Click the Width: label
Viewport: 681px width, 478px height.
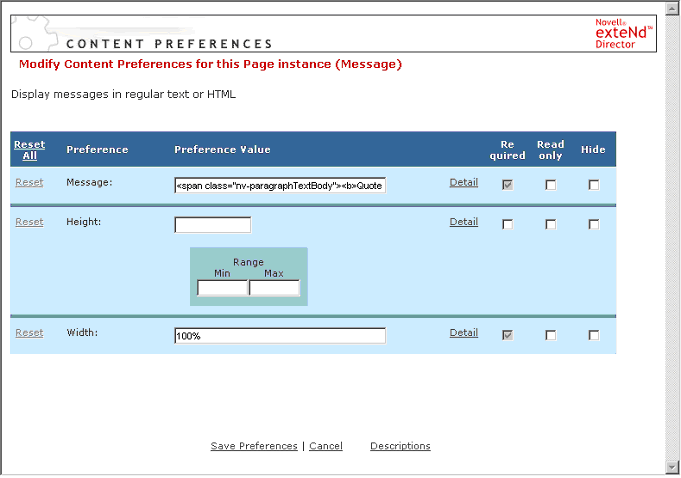click(x=82, y=333)
